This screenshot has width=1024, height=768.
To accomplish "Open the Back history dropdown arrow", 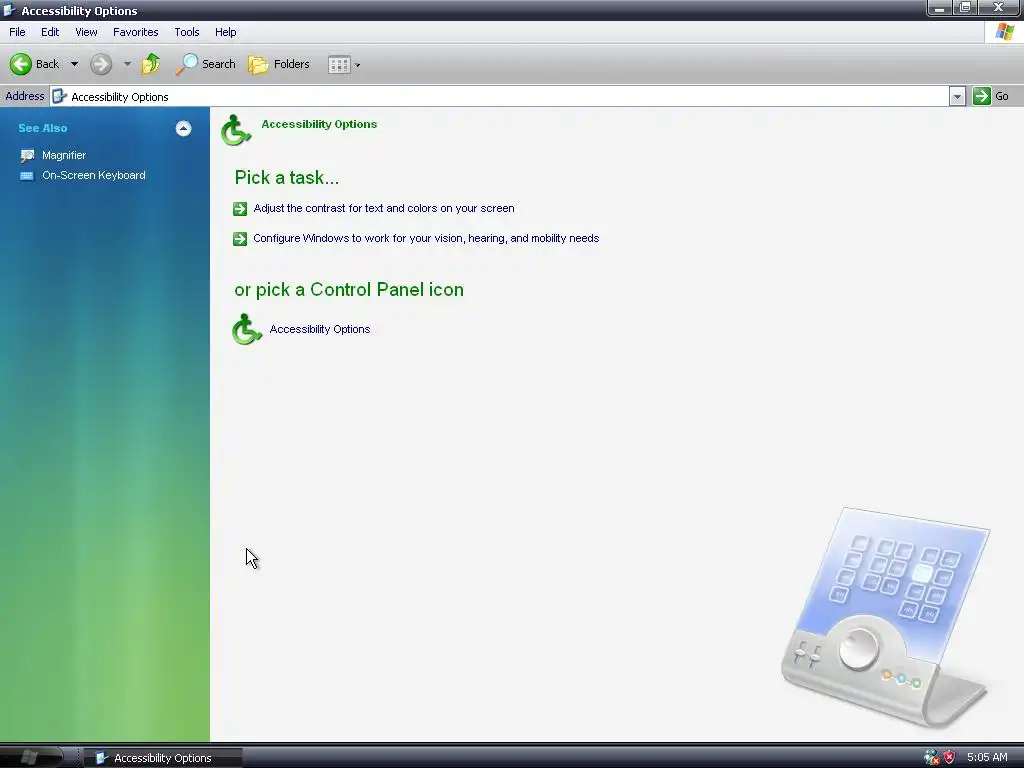I will pos(74,64).
